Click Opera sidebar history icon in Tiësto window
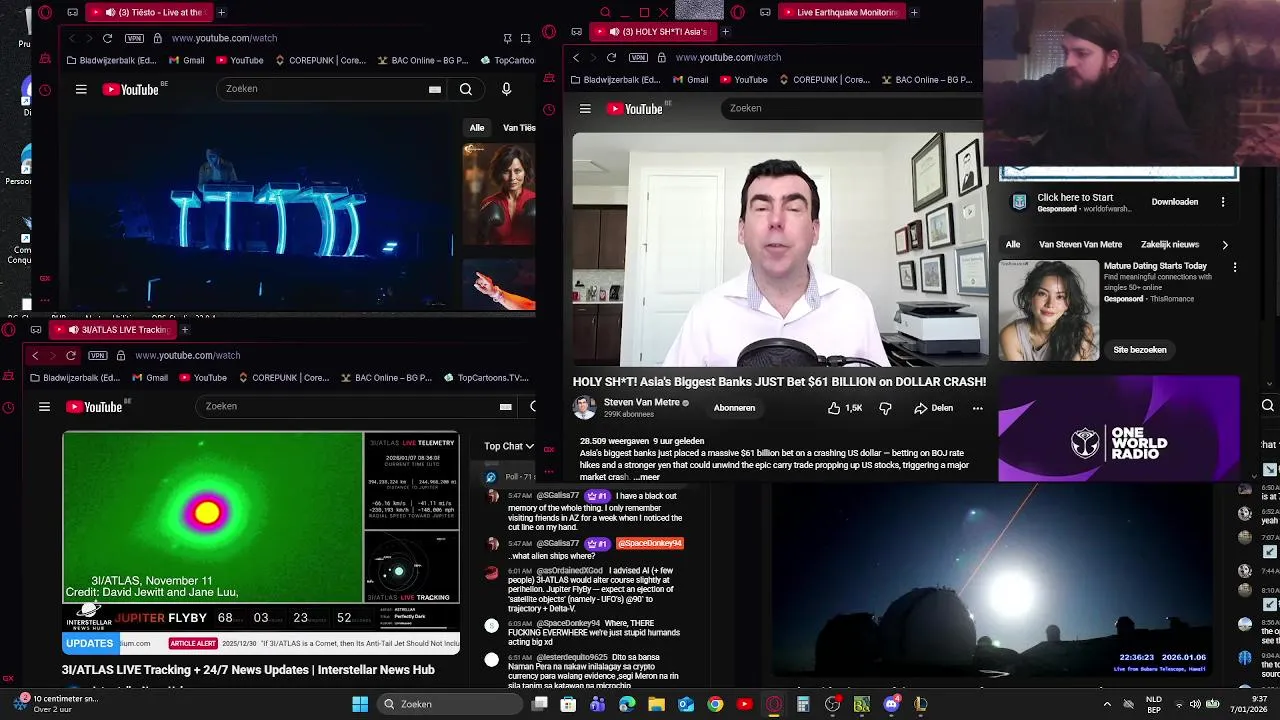This screenshot has width=1280, height=720. click(x=45, y=90)
